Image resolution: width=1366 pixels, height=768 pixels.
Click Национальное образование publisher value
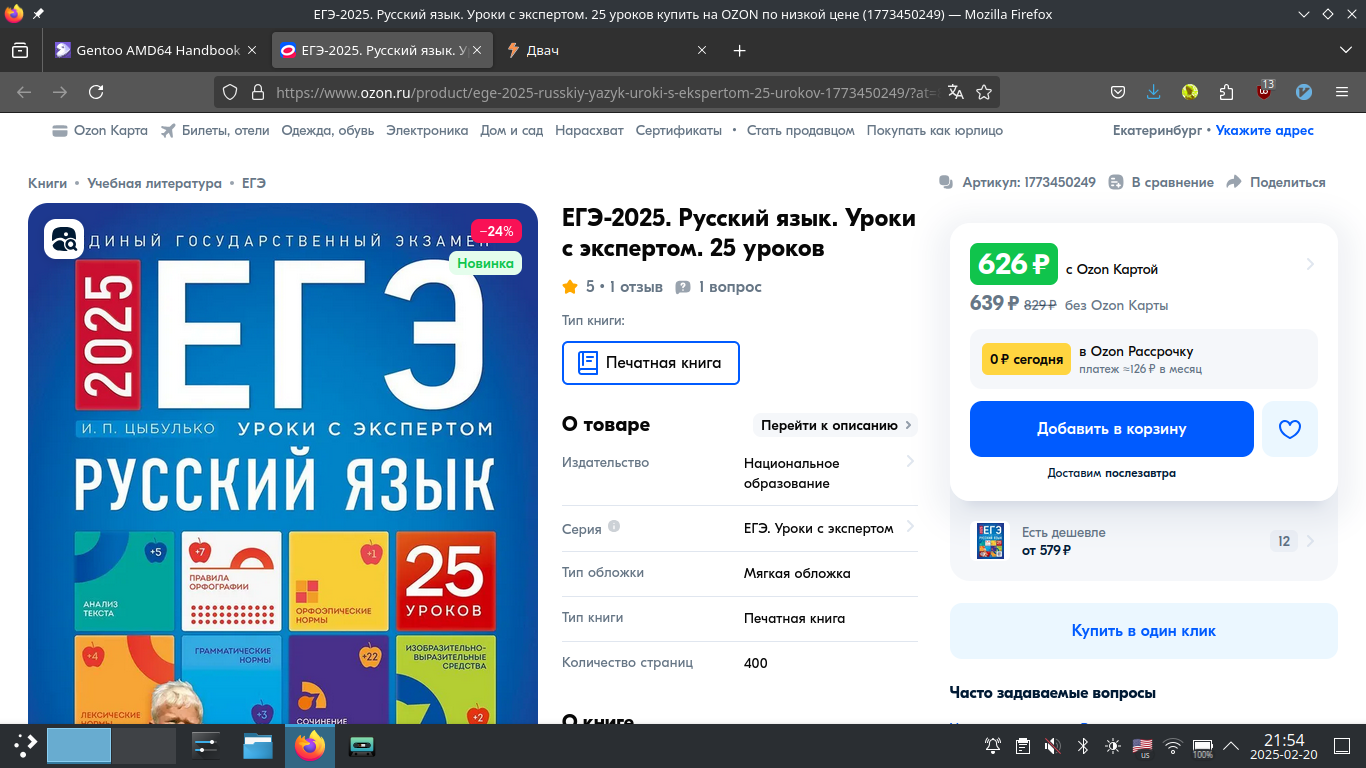(792, 473)
